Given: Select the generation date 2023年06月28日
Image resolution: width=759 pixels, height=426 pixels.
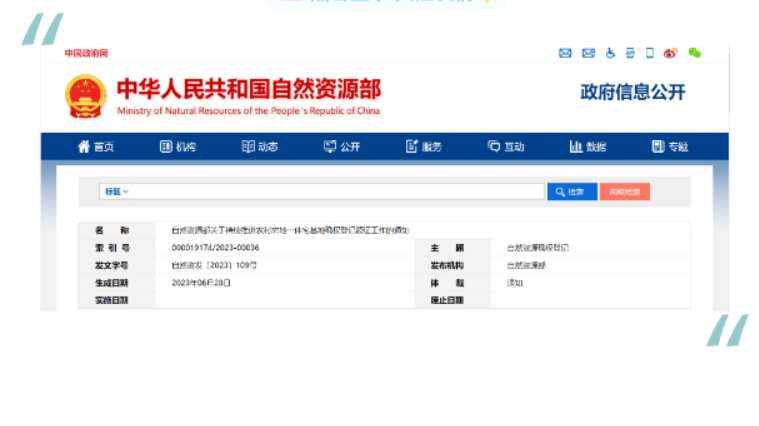Looking at the screenshot, I should click(201, 283).
